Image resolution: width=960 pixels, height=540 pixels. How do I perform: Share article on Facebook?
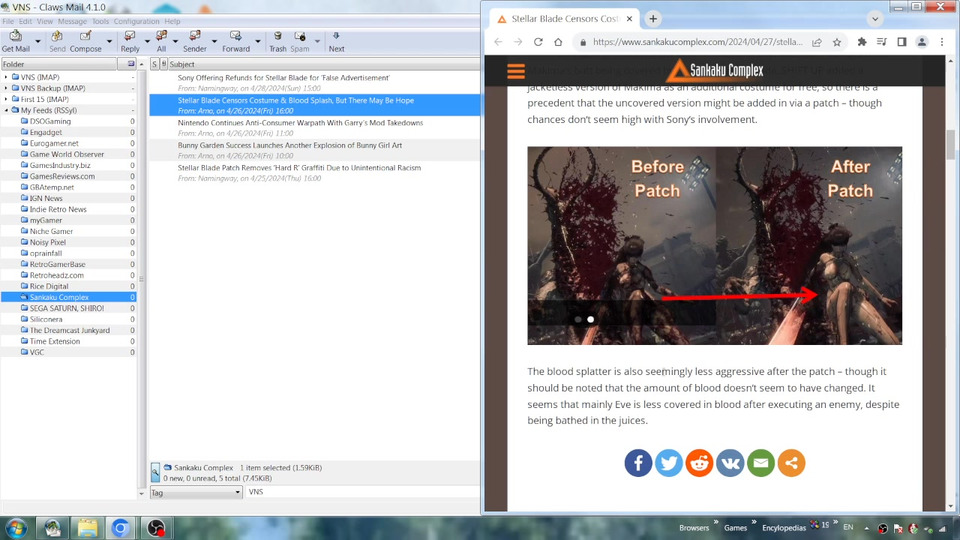click(638, 462)
